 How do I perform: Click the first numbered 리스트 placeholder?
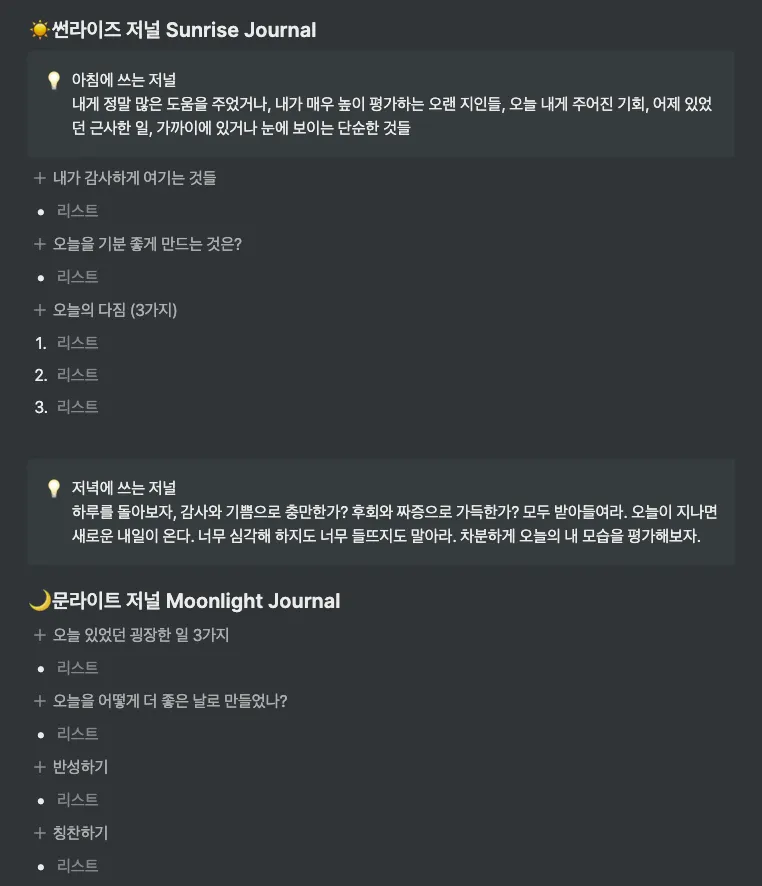[77, 342]
